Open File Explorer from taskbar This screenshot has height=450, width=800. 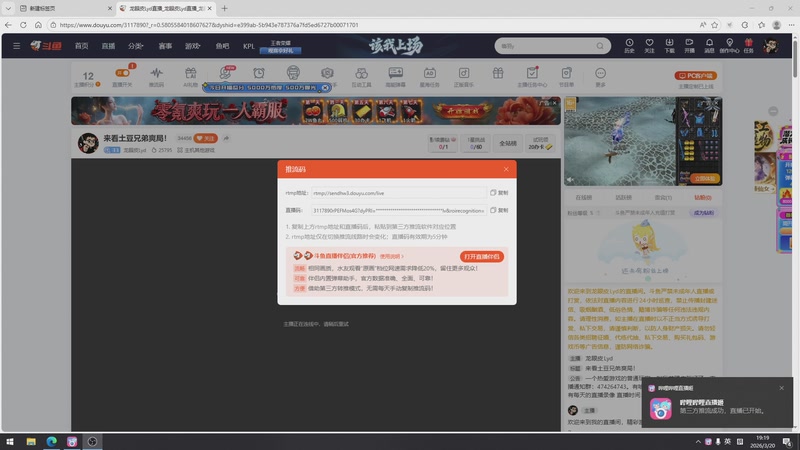click(31, 441)
